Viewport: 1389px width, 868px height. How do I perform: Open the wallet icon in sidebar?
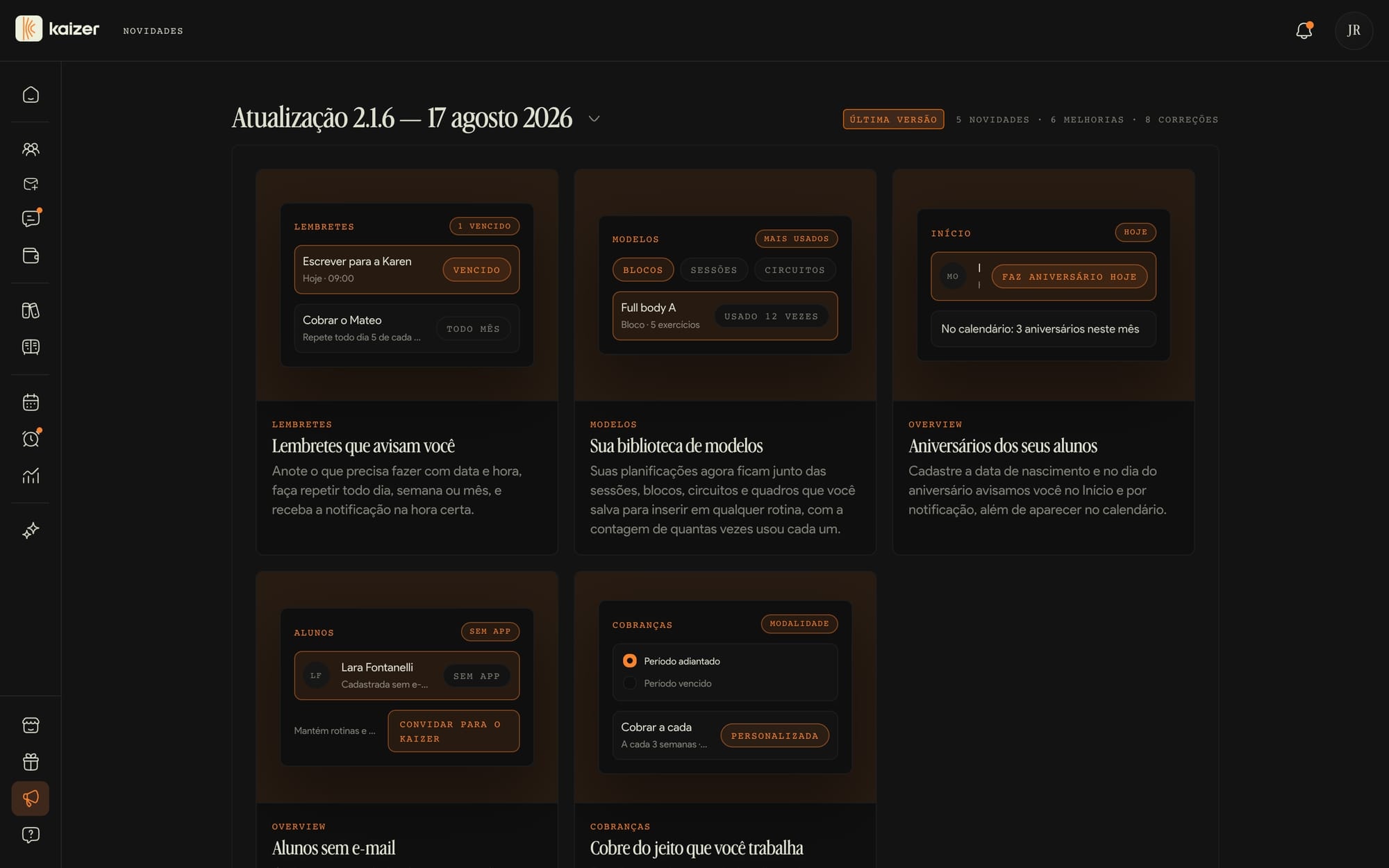pyautogui.click(x=31, y=256)
